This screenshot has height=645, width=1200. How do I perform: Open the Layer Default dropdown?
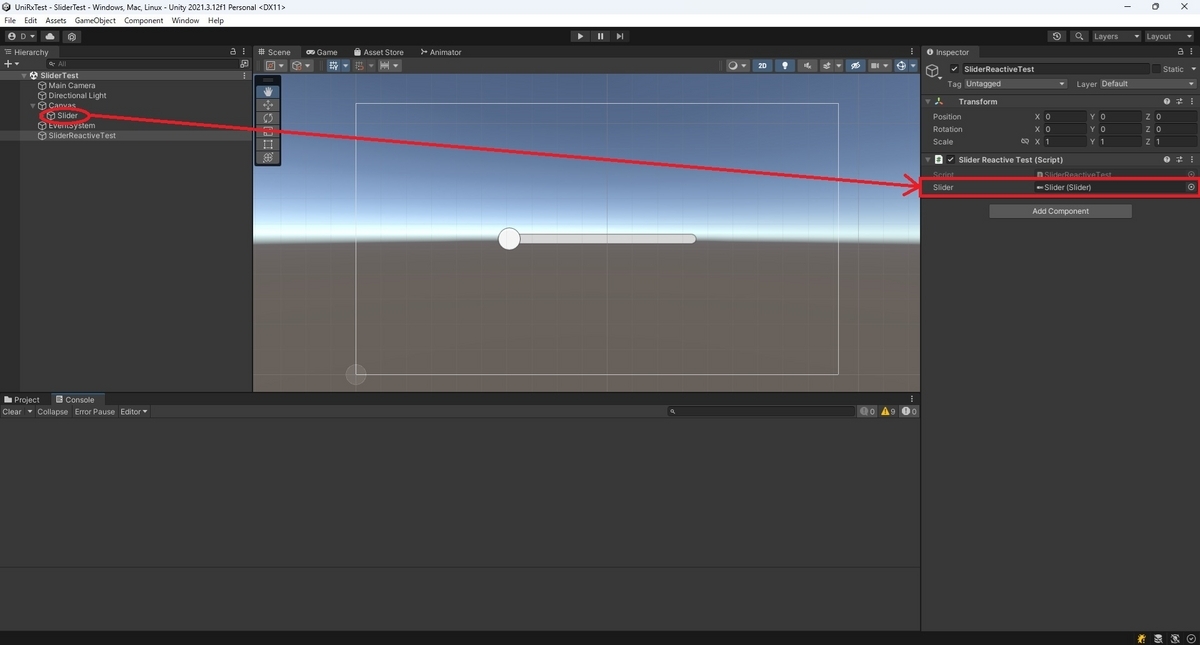pos(1146,84)
